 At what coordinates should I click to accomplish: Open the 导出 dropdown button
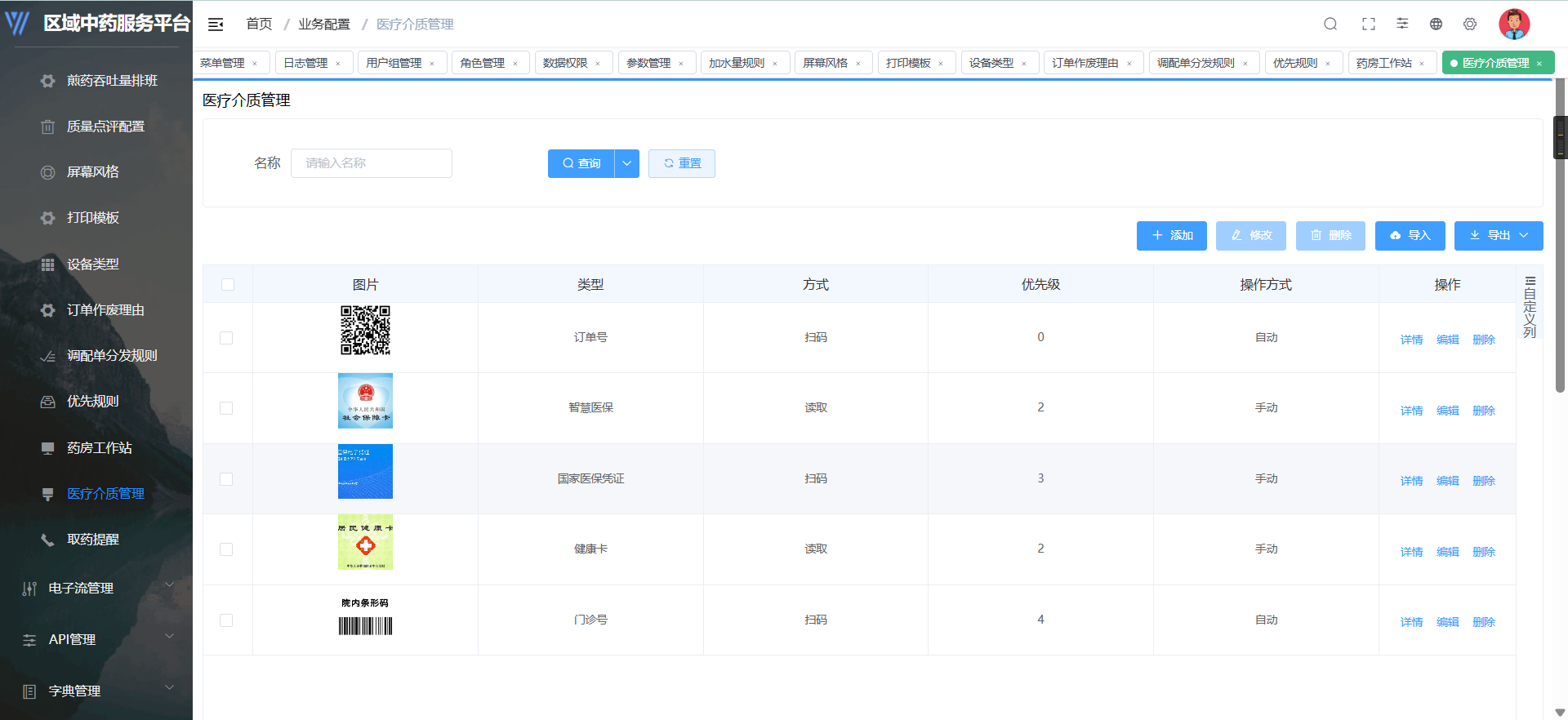point(1499,235)
